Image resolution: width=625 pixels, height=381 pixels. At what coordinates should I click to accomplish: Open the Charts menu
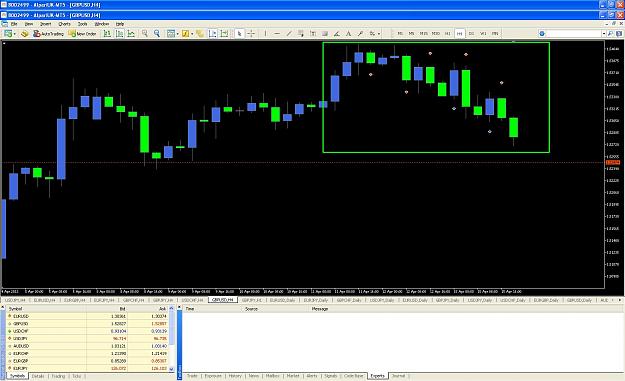(64, 24)
